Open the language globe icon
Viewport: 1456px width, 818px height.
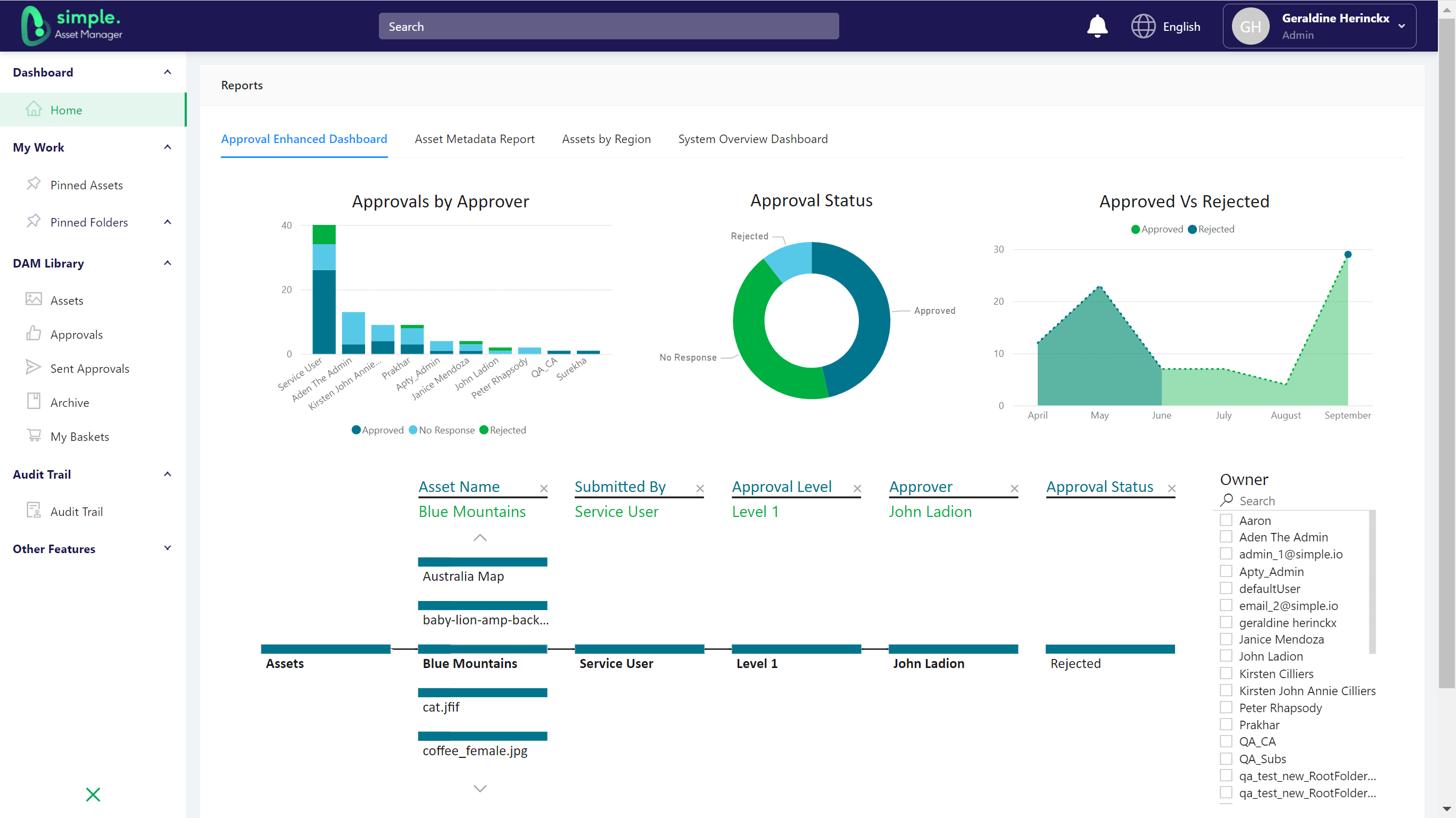[x=1144, y=26]
